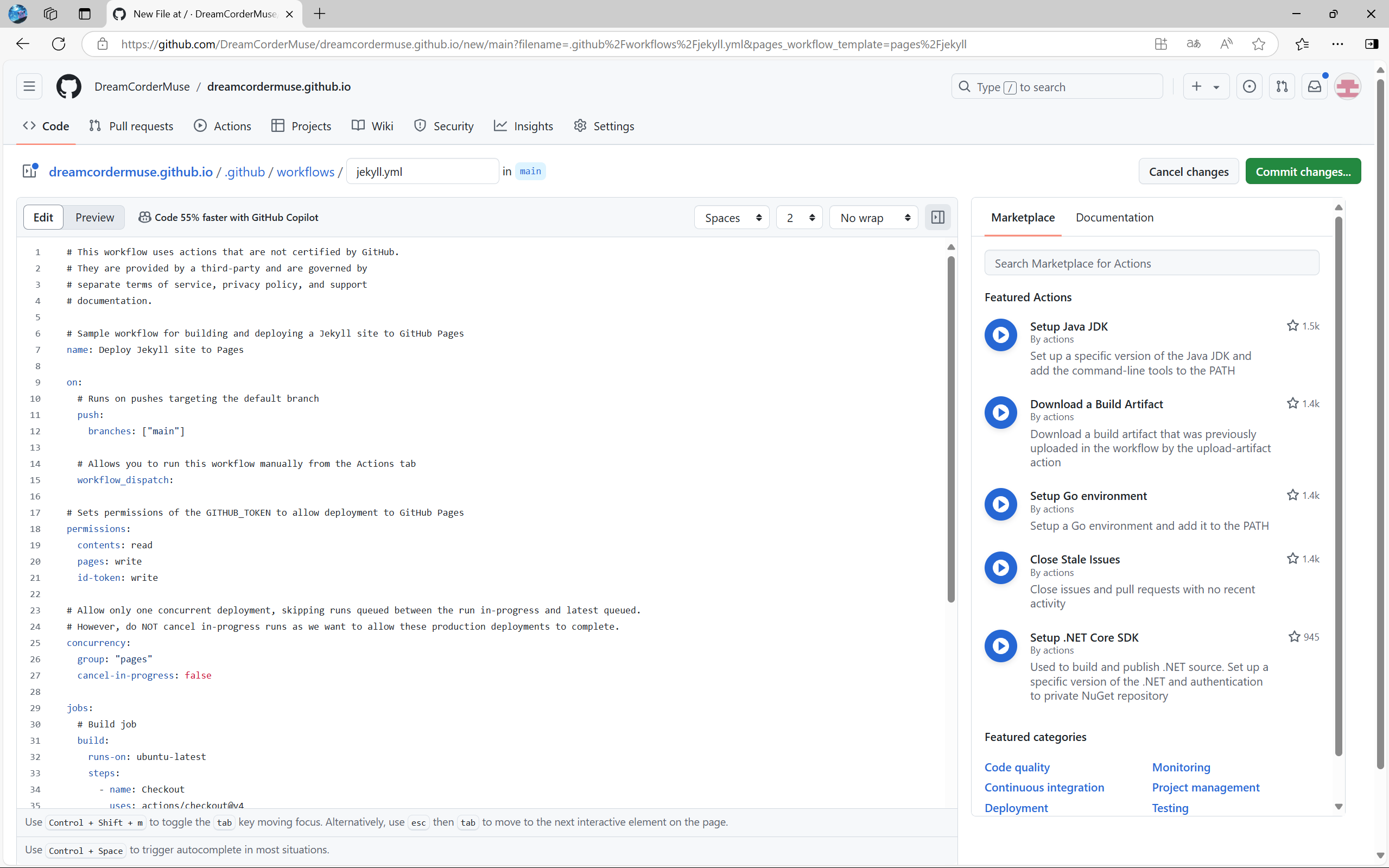Open the user avatar menu
1389x868 pixels.
[1347, 87]
